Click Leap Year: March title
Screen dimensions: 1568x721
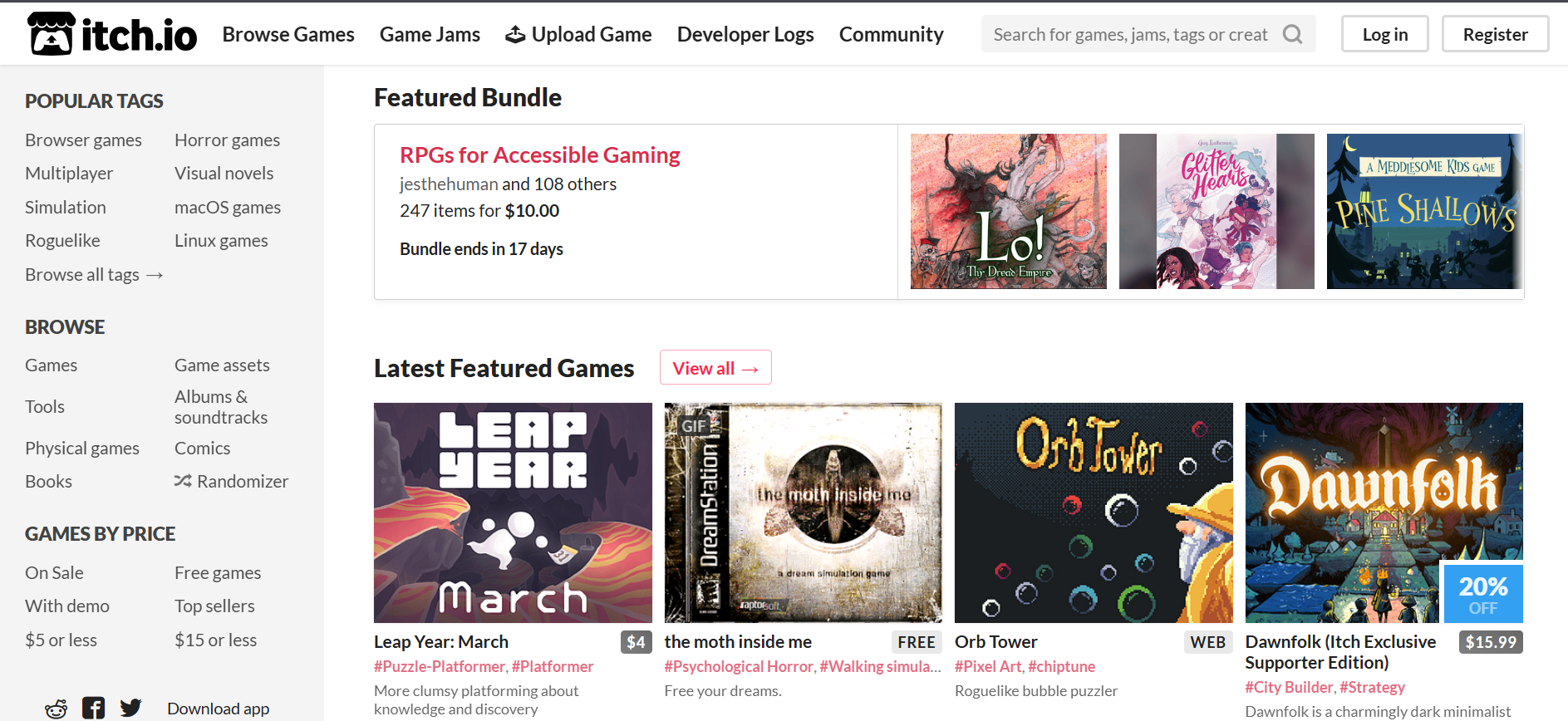(441, 642)
